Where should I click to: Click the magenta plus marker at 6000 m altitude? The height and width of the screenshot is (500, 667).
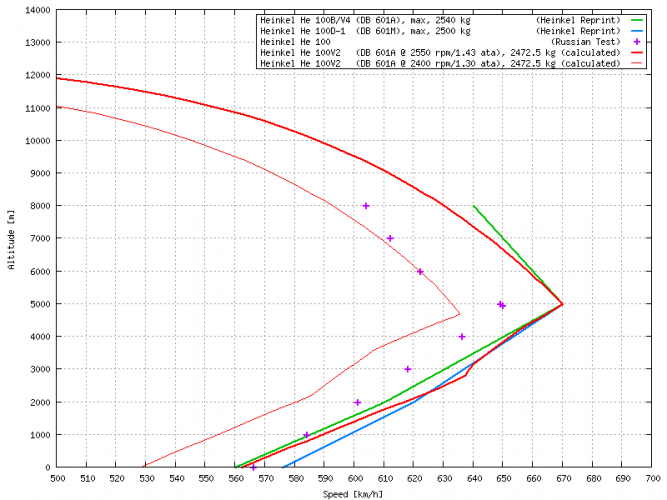420,272
